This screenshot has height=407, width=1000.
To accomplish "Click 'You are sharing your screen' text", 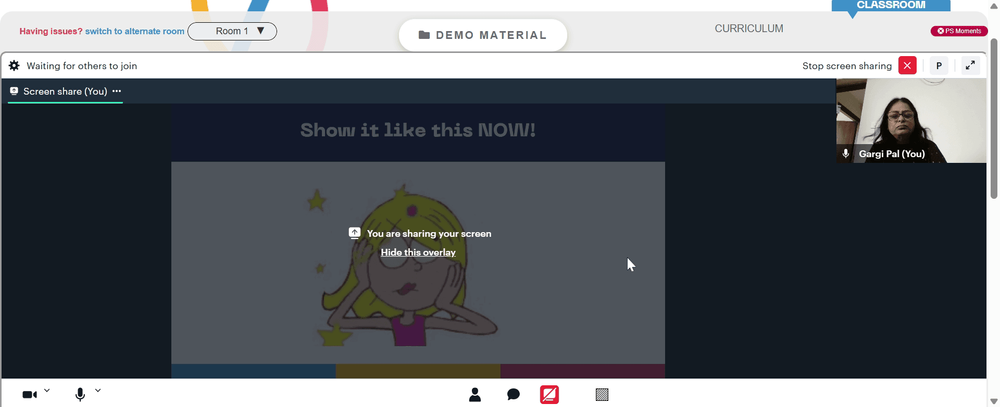I will tap(429, 233).
